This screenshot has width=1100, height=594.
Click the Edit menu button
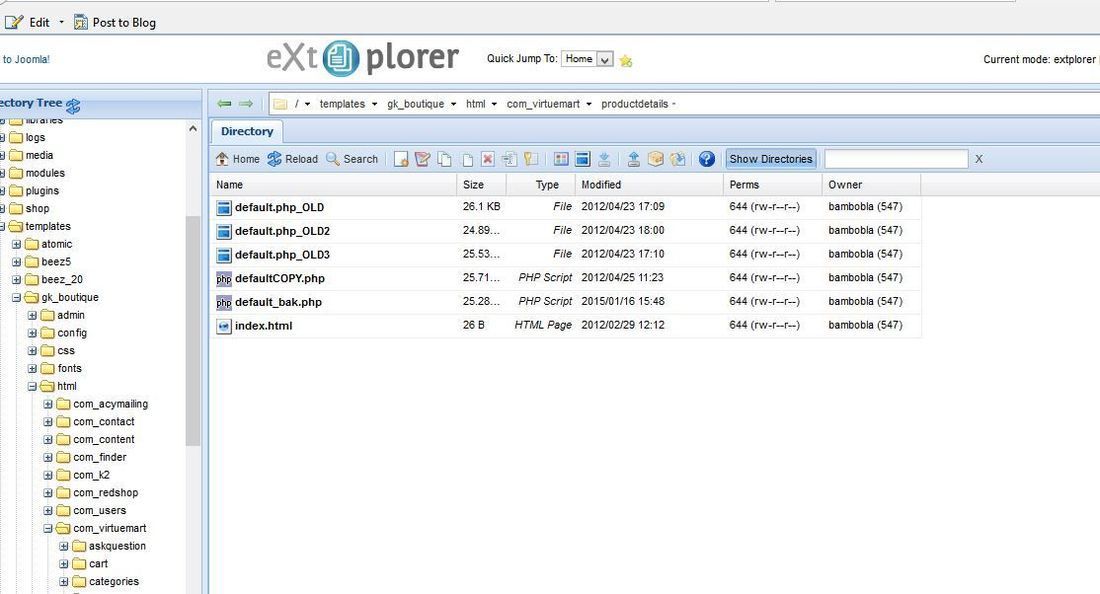tap(29, 22)
